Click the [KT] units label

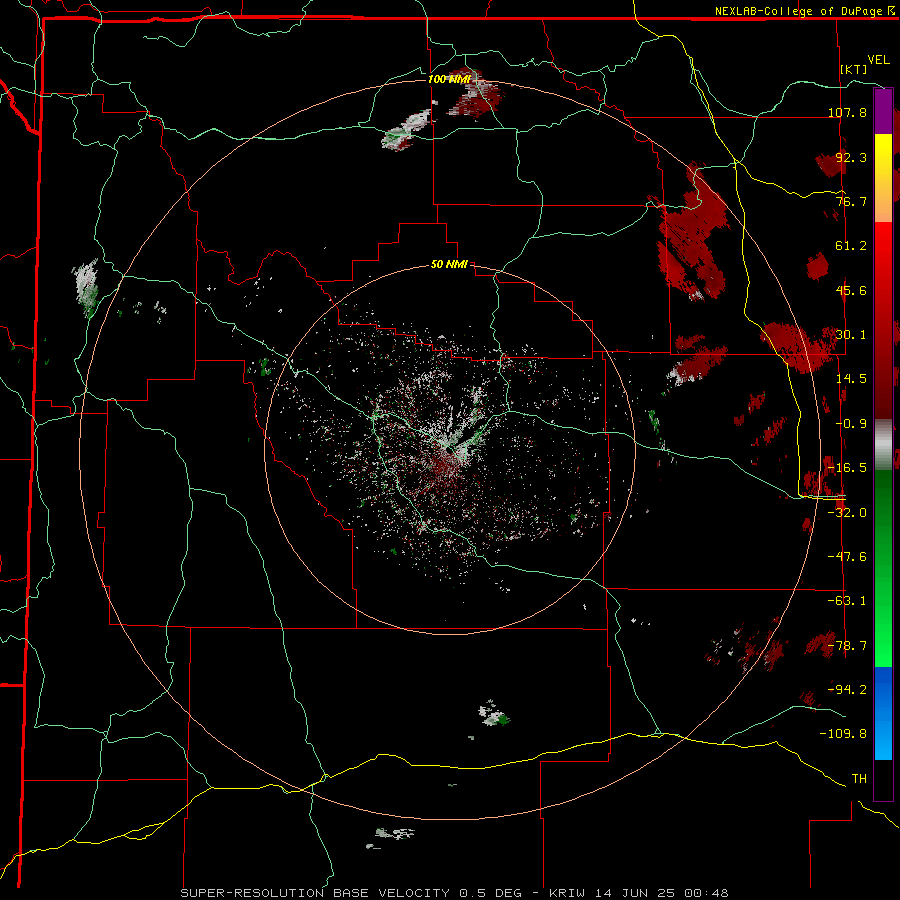854,69
